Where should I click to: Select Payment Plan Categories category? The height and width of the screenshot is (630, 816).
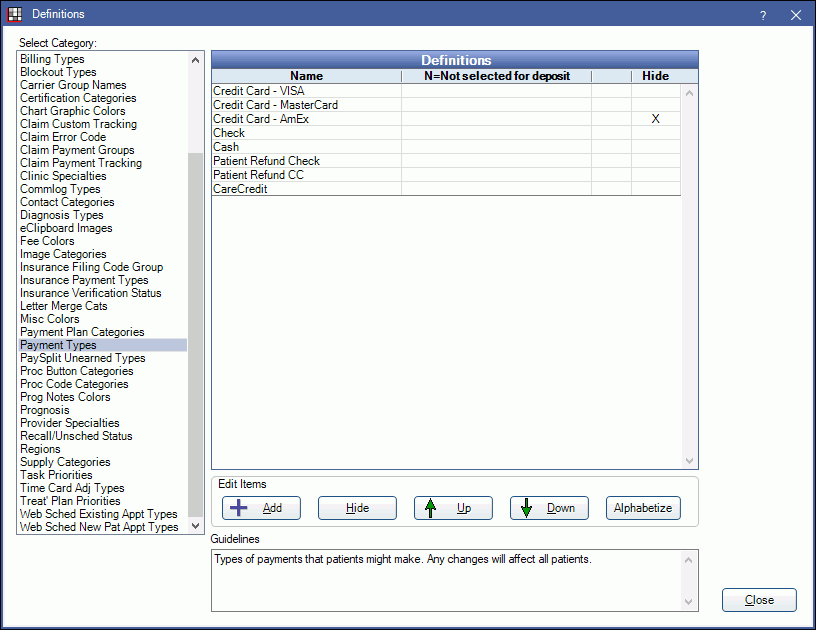(x=103, y=332)
